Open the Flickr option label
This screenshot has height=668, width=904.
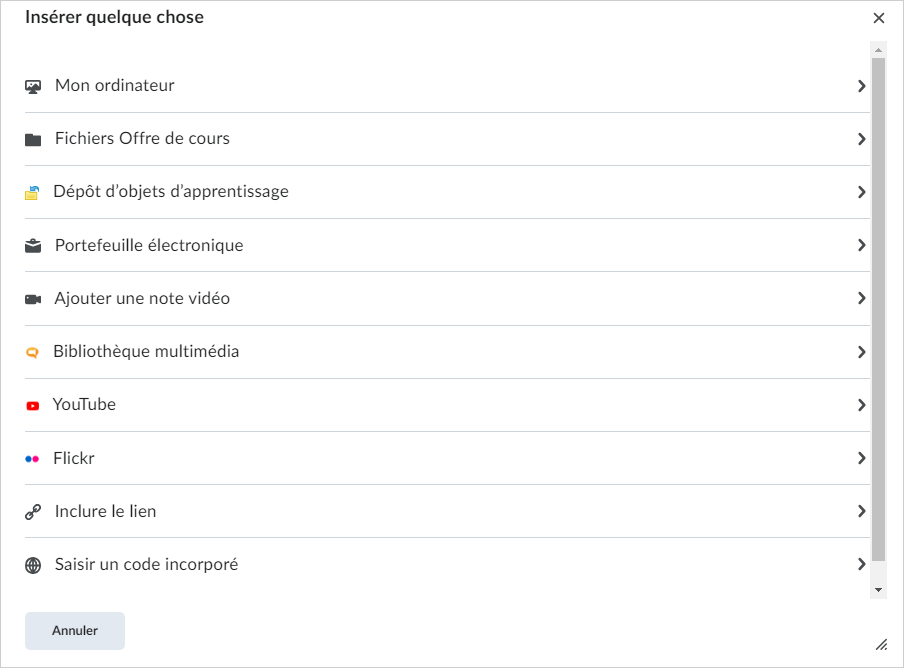pyautogui.click(x=74, y=458)
